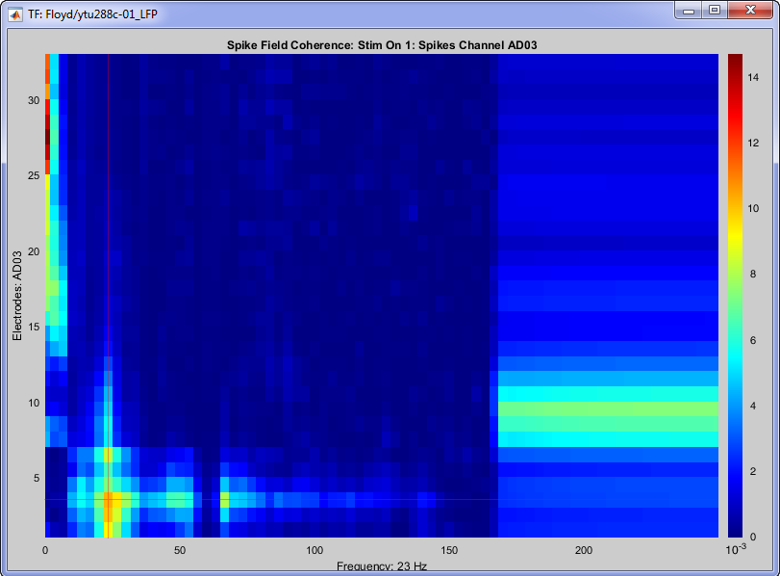Click the yellow-green hotspot near 67 Hz
Image resolution: width=780 pixels, height=576 pixels.
point(224,499)
